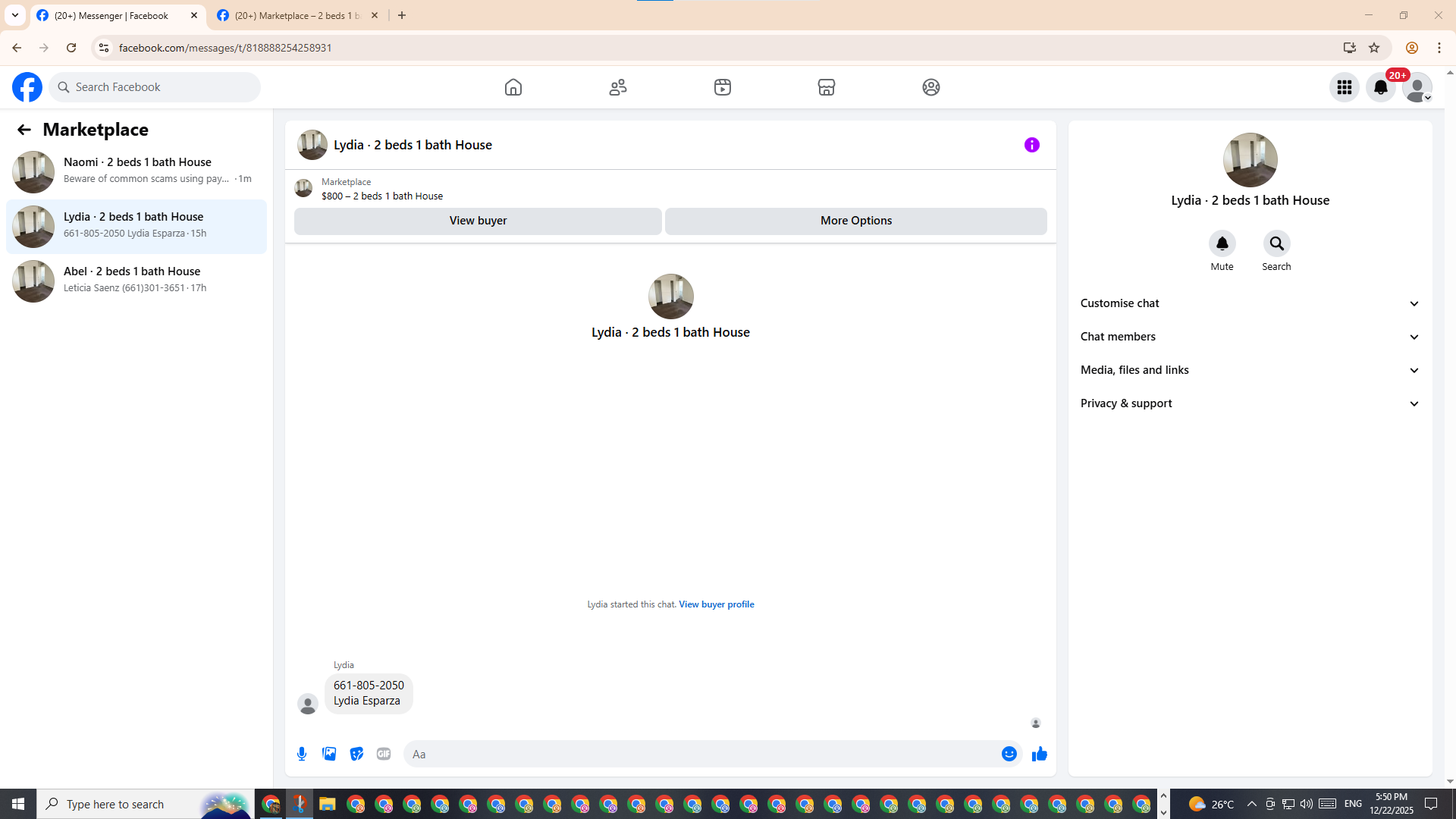
Task: Open the emoji picker in the message box
Action: coord(1009,754)
